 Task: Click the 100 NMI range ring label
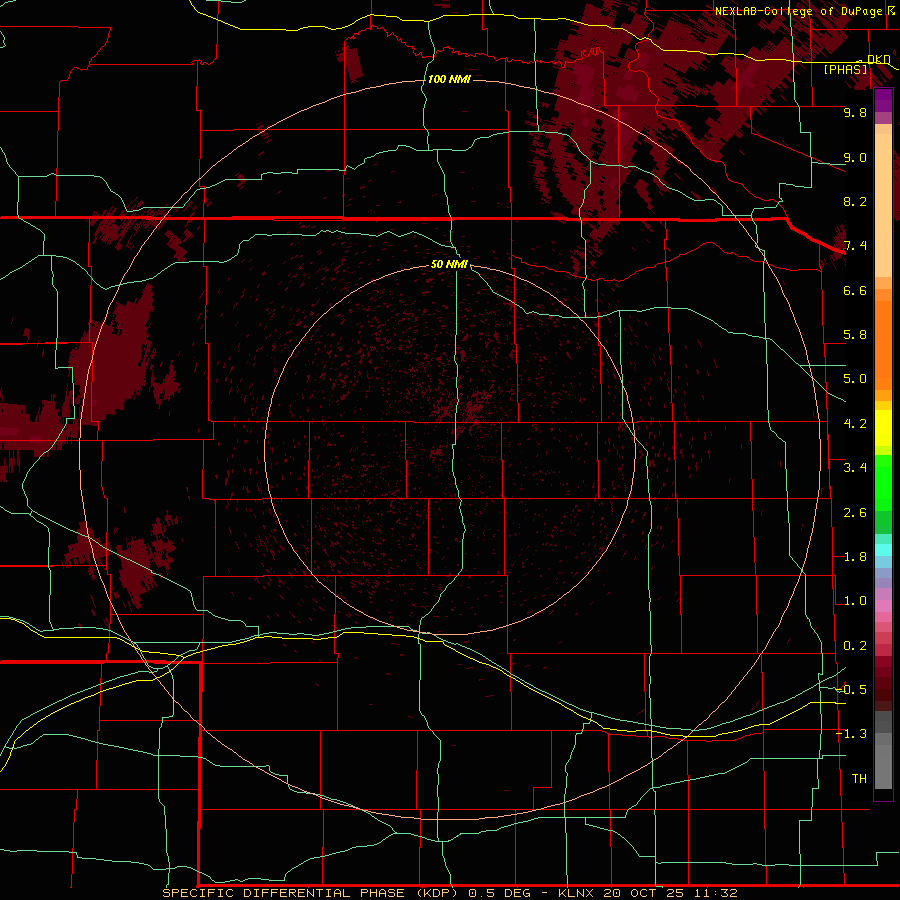[x=449, y=79]
